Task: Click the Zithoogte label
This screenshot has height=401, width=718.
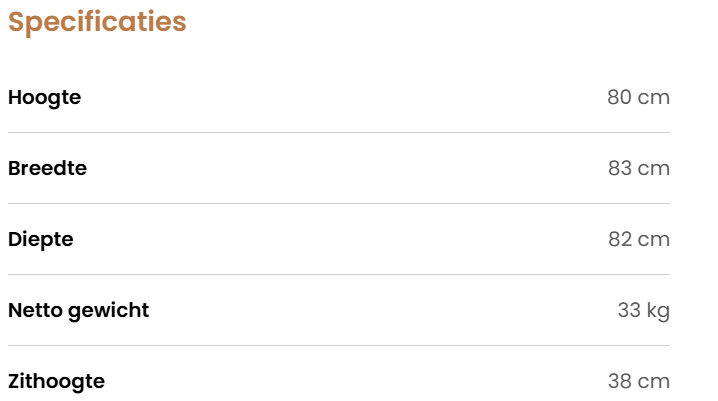Action: click(x=56, y=382)
